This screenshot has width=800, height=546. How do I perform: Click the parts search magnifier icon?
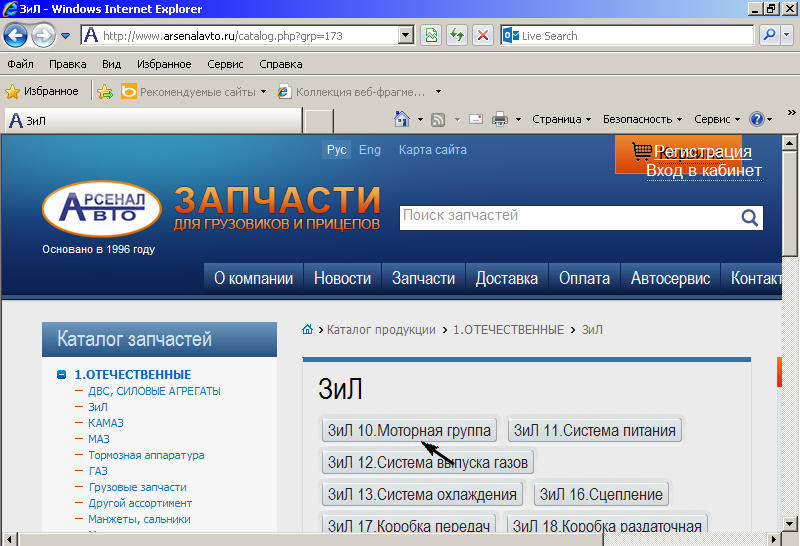tap(749, 218)
